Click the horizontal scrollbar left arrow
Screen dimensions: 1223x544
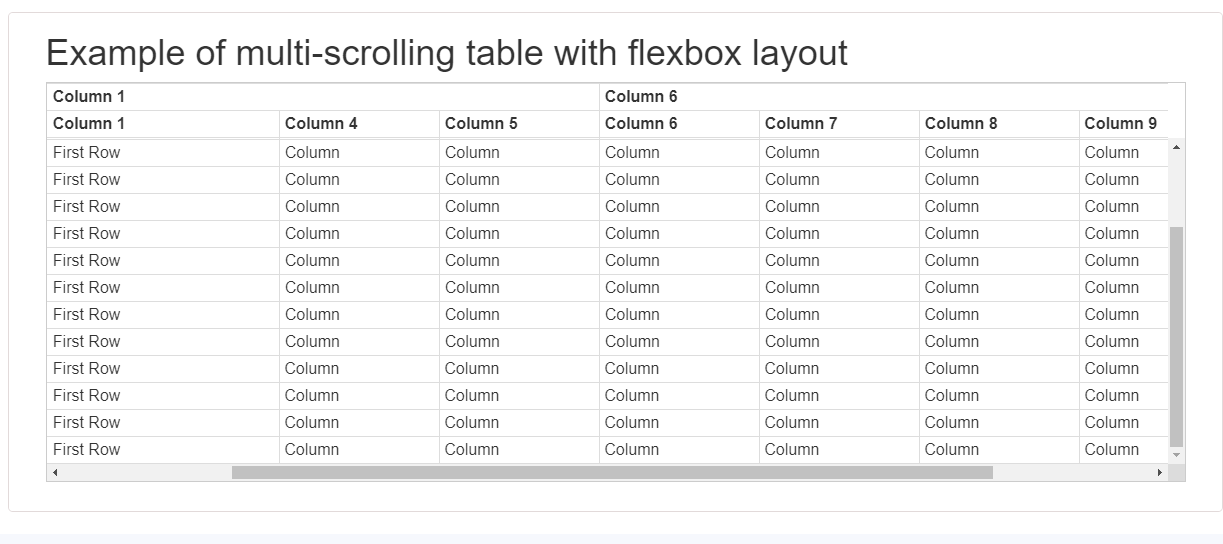click(55, 472)
